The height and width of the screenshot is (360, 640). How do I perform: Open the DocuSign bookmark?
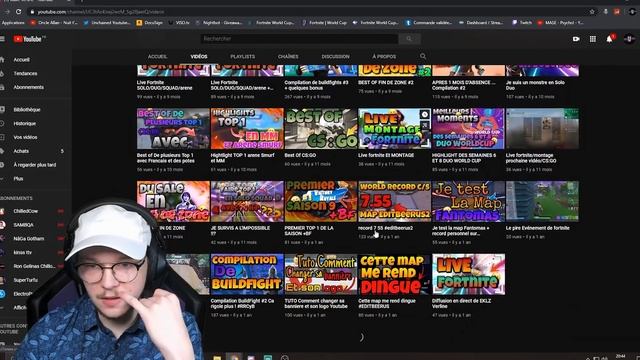click(150, 23)
